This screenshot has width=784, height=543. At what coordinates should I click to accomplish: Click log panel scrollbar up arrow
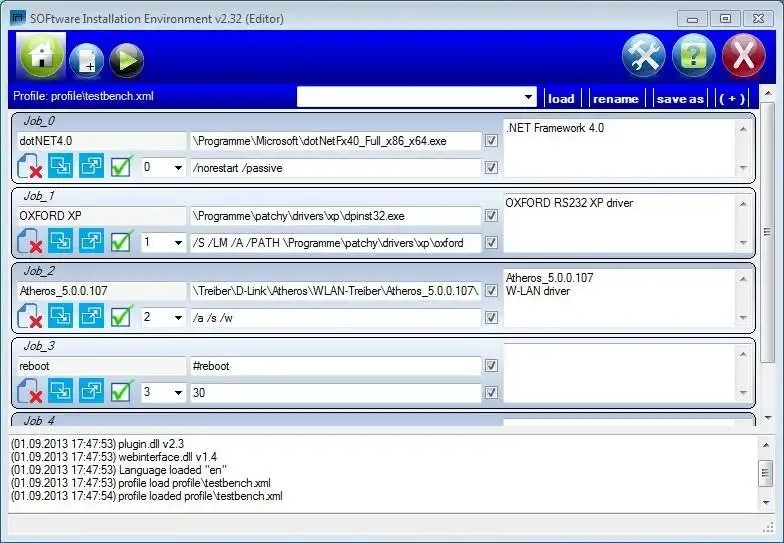(x=766, y=444)
